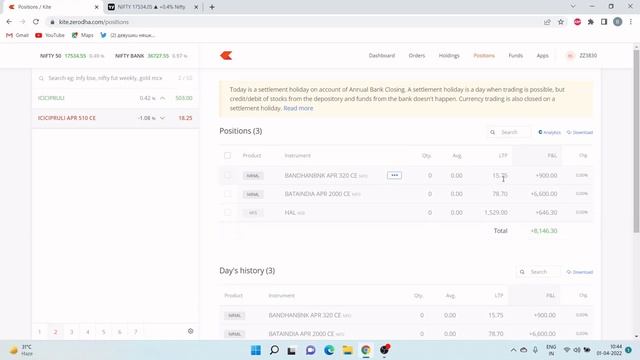Open Windows Start menu

(x=256, y=350)
